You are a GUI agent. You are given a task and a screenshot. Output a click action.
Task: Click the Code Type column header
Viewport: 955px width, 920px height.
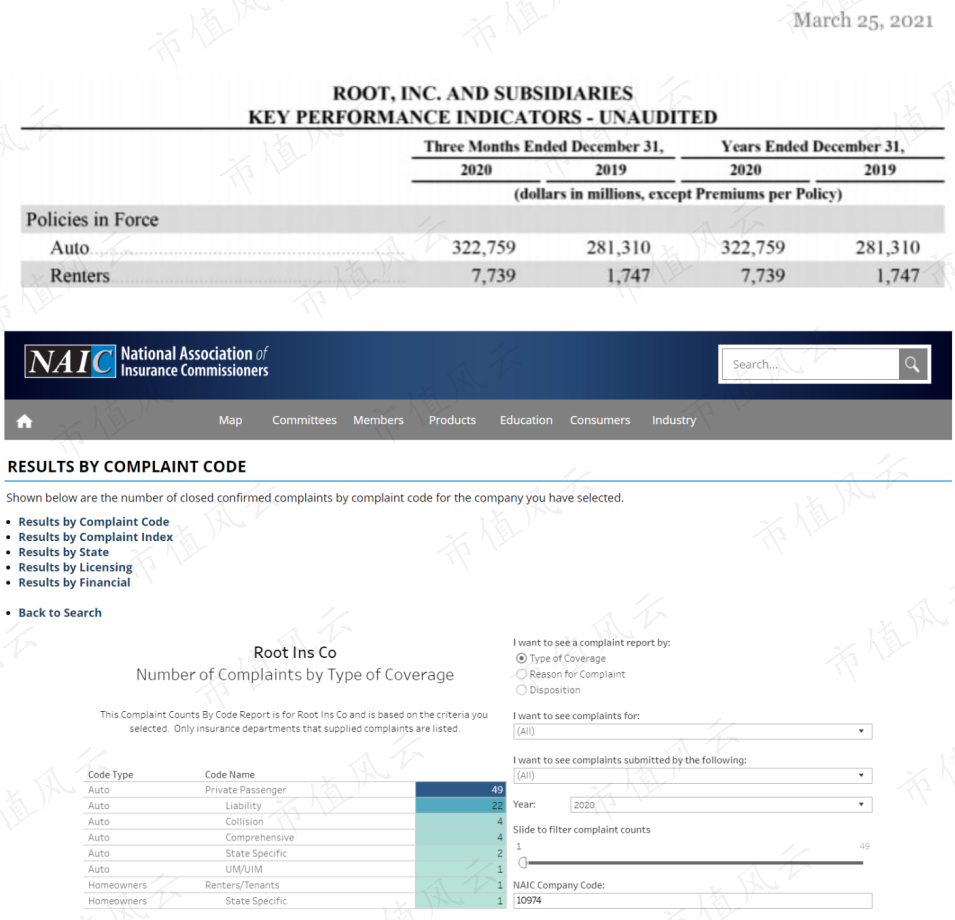click(x=110, y=774)
